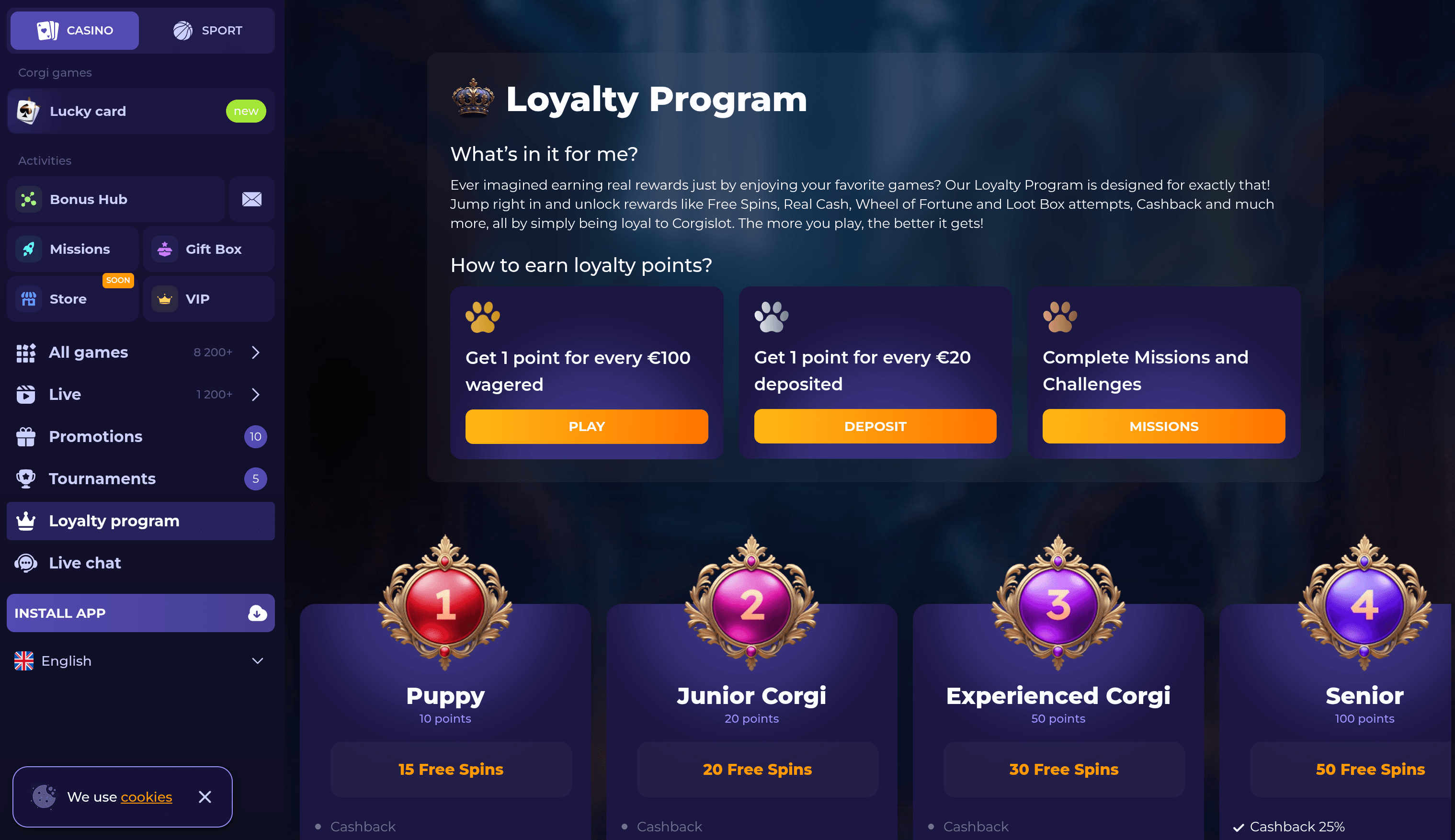Open the English language dropdown
Image resolution: width=1455 pixels, height=840 pixels.
click(x=140, y=660)
